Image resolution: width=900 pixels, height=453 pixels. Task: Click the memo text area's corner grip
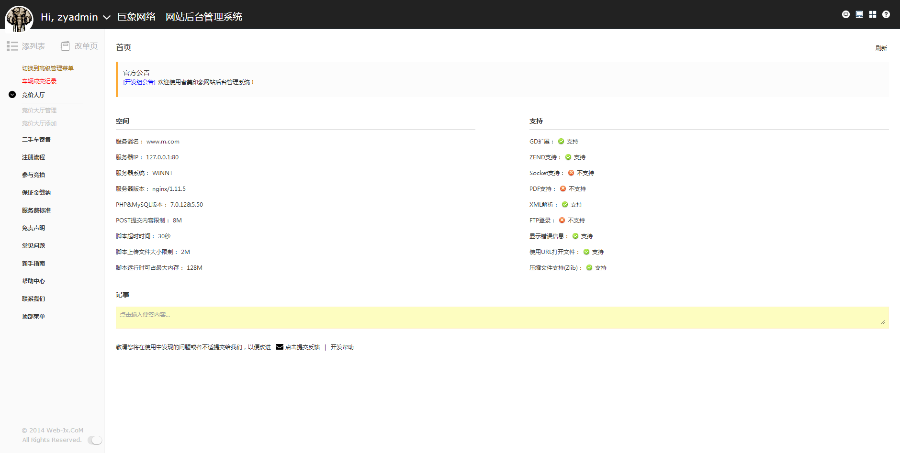[x=883, y=322]
